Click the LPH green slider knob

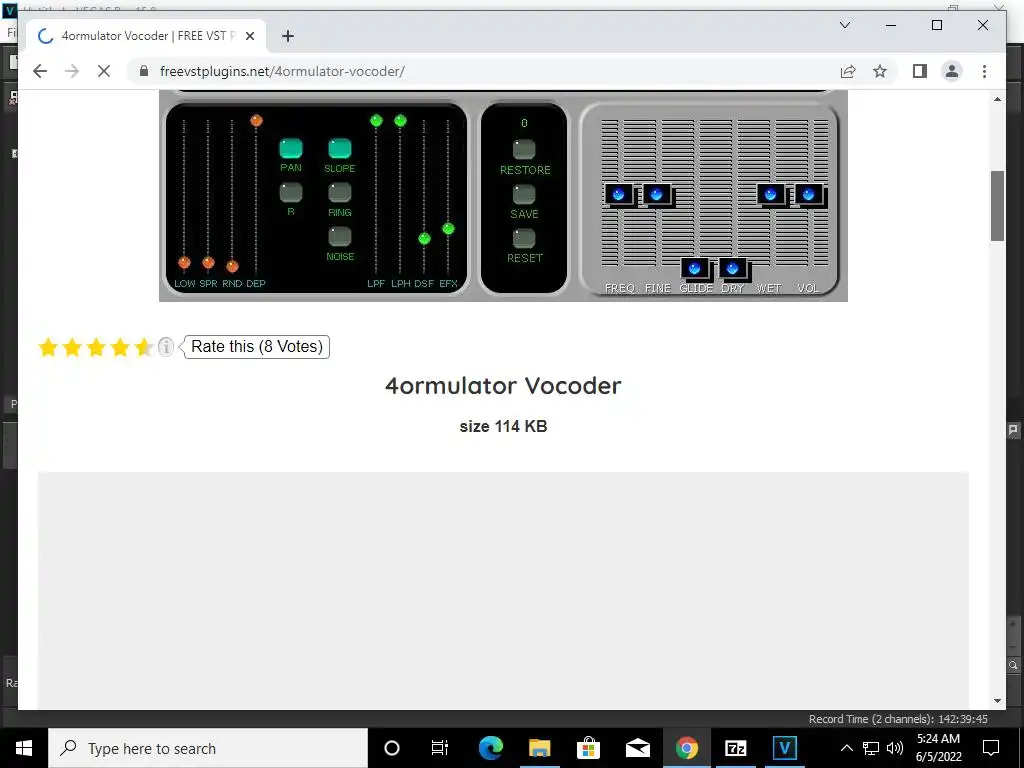(400, 120)
